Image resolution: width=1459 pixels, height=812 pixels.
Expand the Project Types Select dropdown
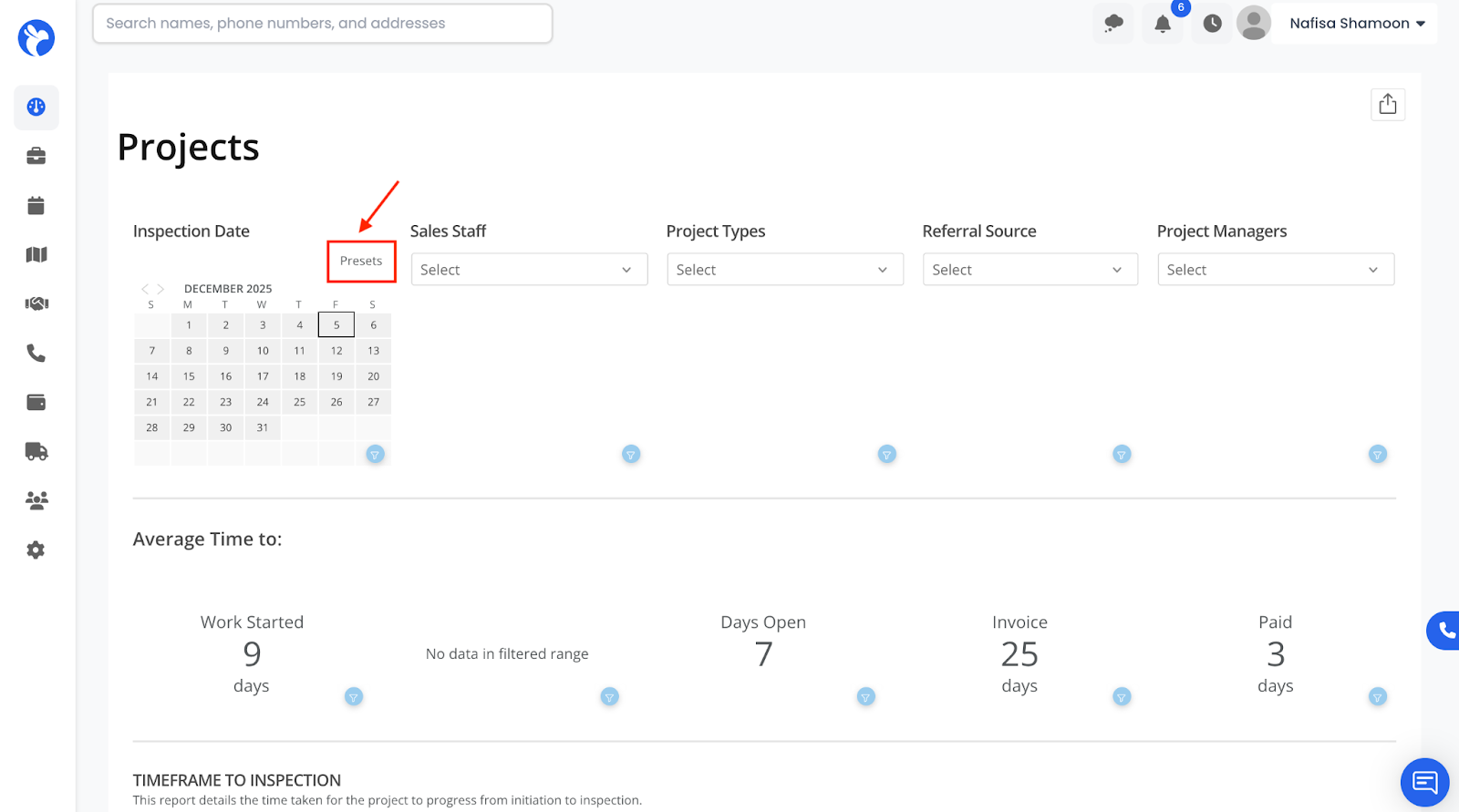785,270
